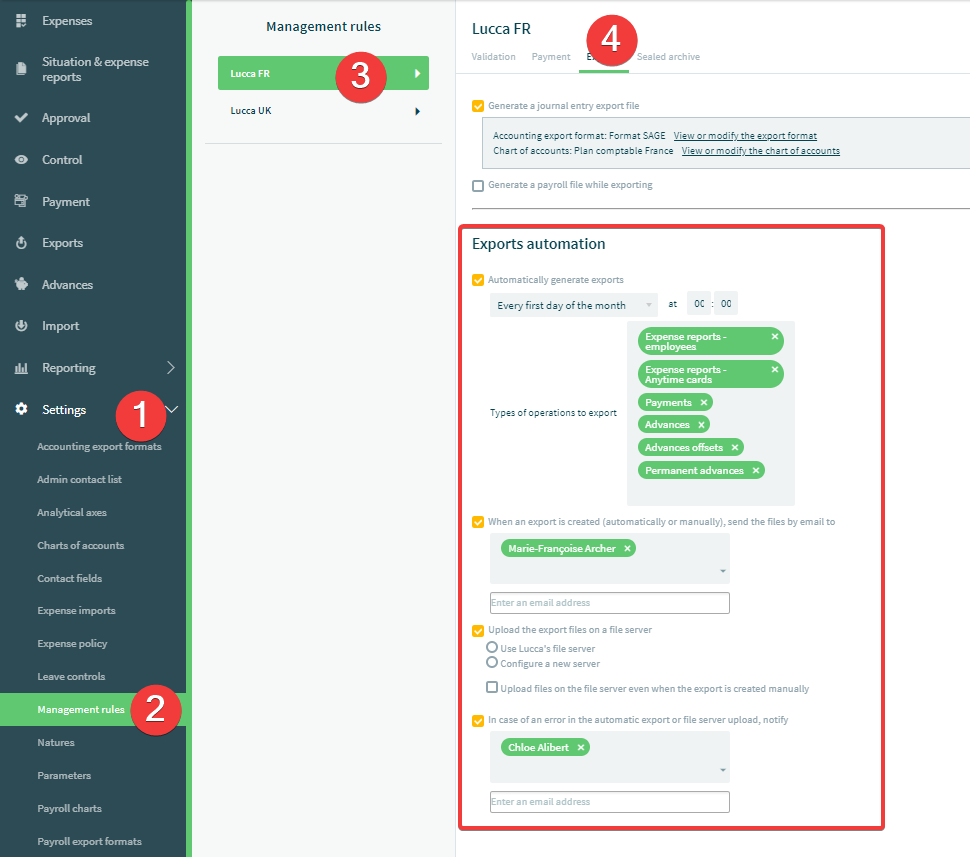970x857 pixels.
Task: Toggle Upload the export files on a file server
Action: [x=478, y=631]
